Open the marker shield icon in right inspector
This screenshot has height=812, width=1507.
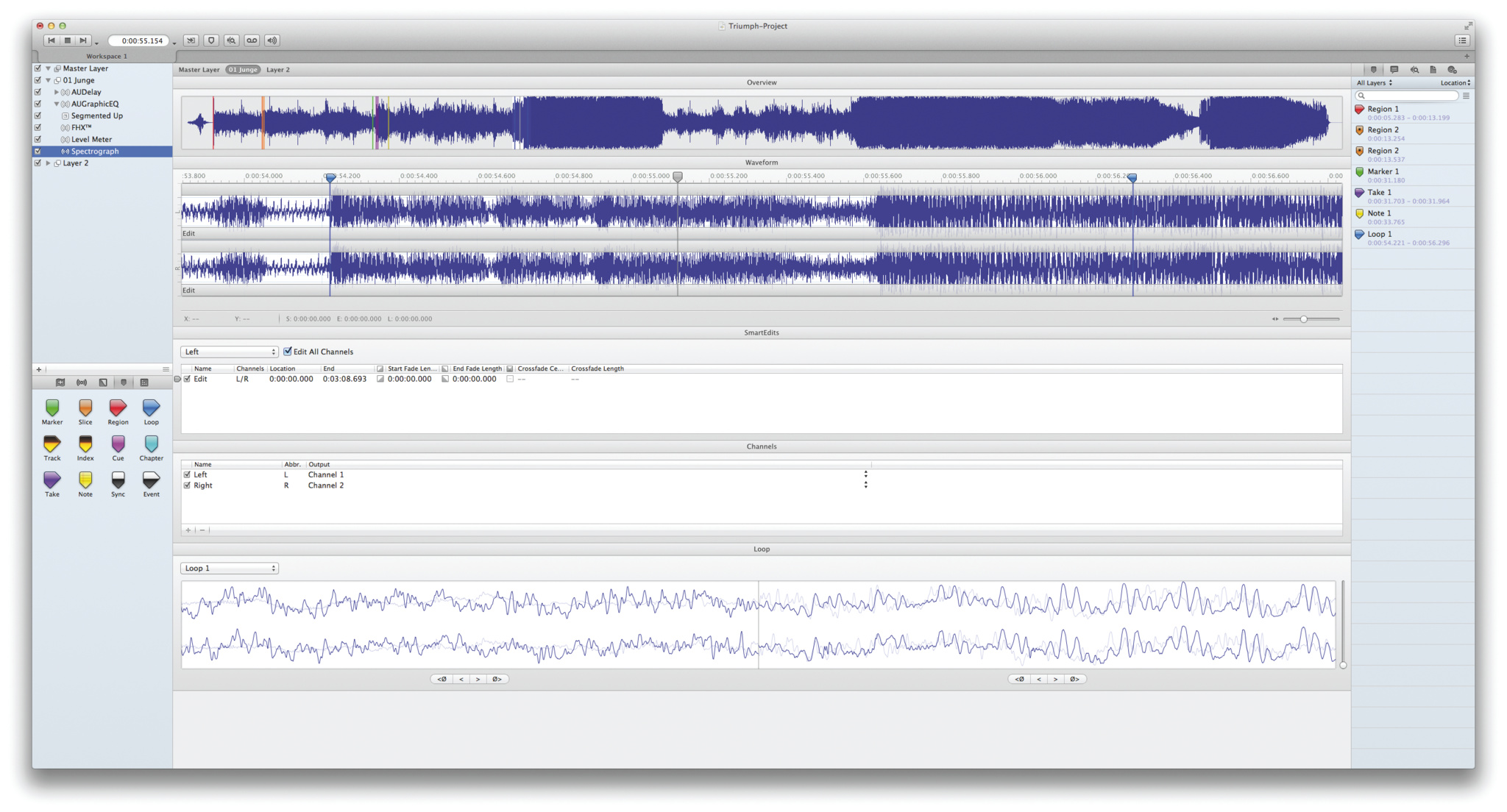click(1373, 70)
